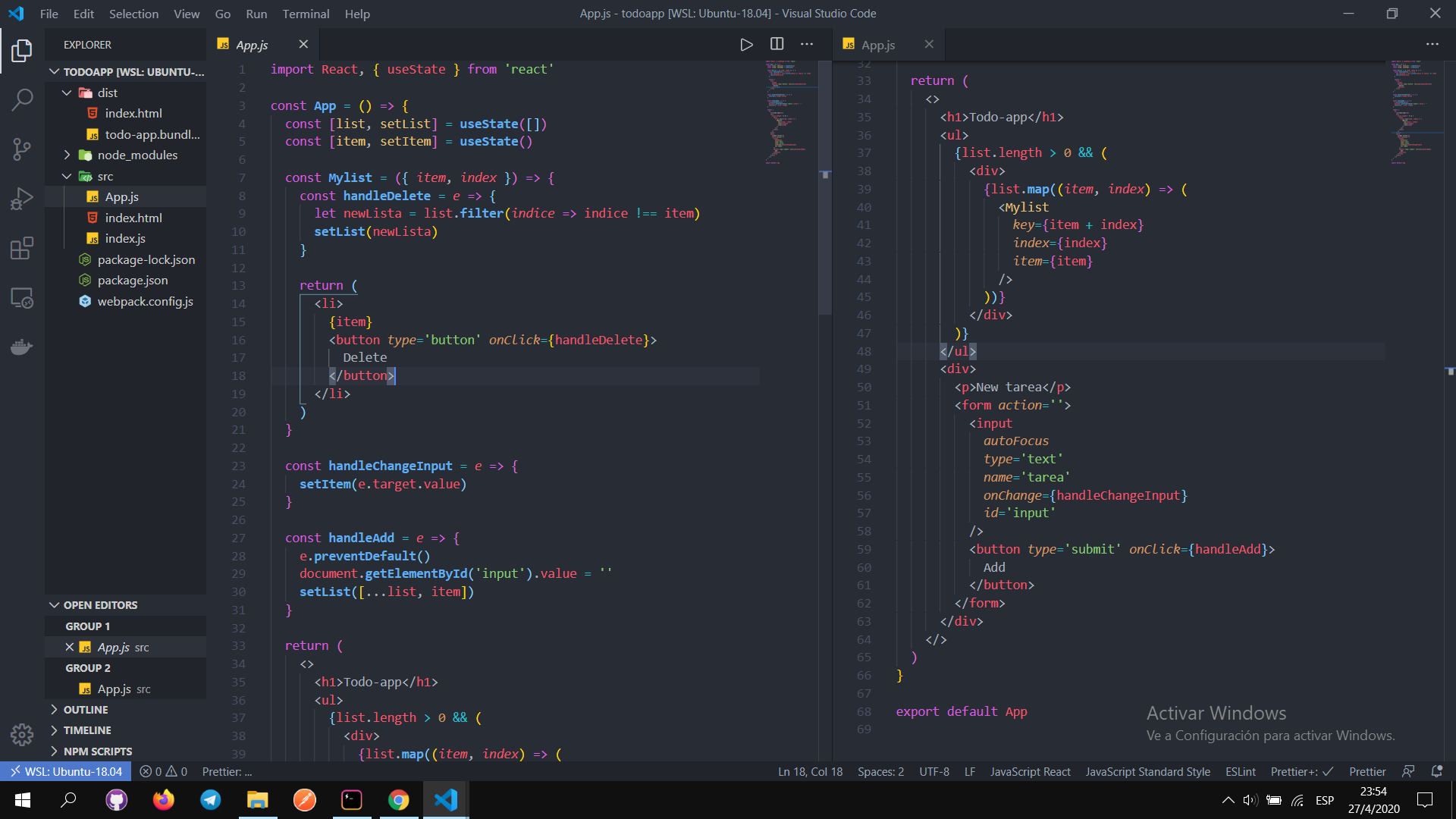
Task: Open the notifications bell in status bar
Action: tap(1438, 771)
